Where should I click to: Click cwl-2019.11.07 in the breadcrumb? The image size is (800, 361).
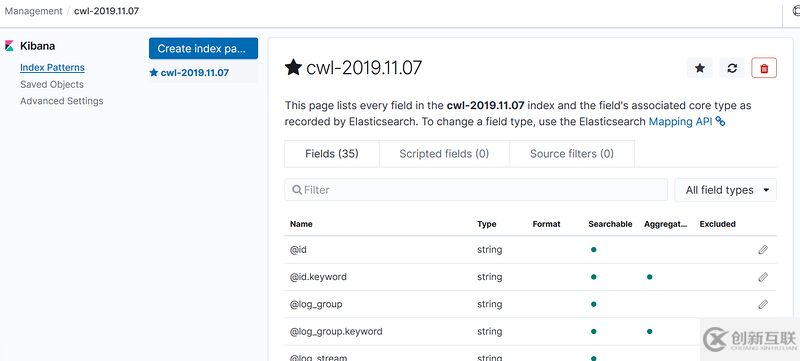pos(107,11)
